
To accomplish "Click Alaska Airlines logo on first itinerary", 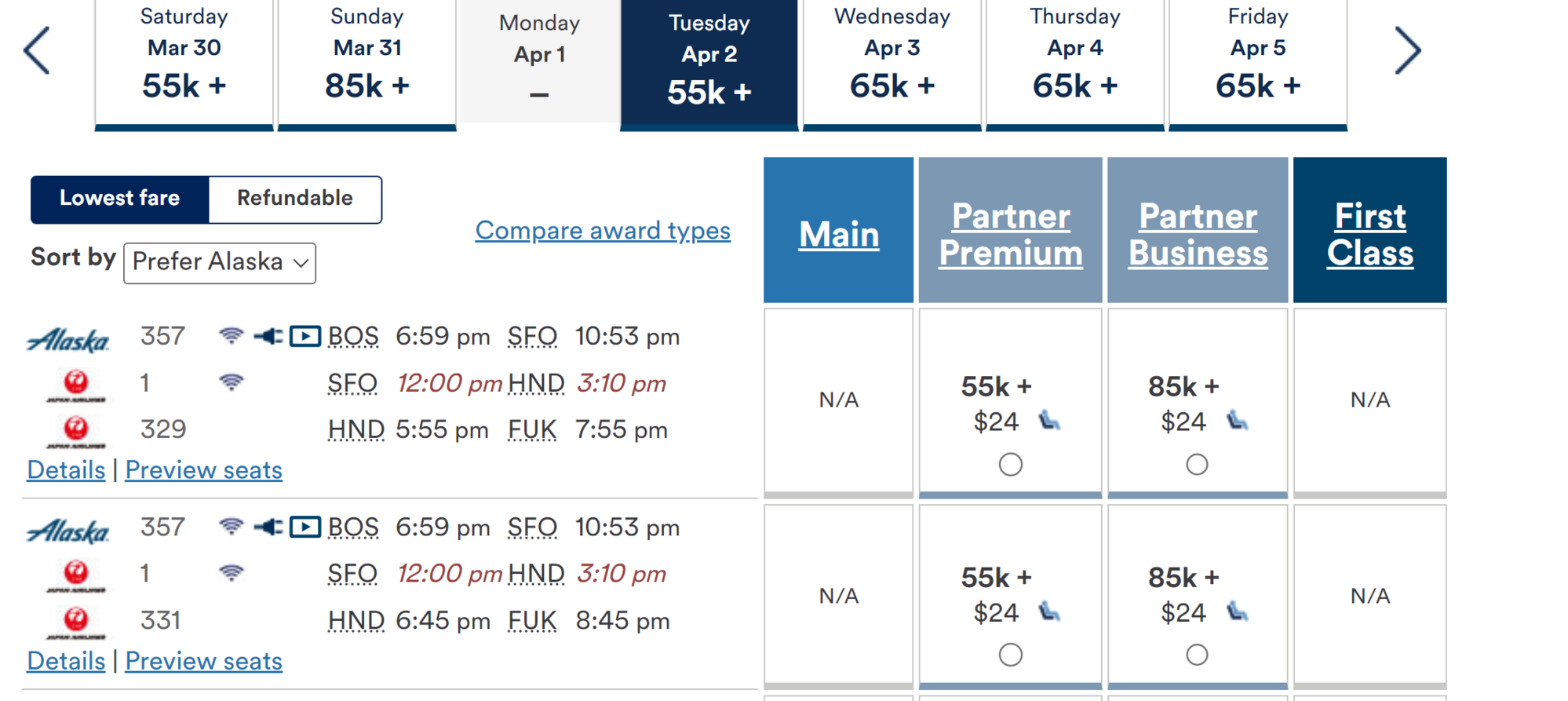I will pos(68,340).
